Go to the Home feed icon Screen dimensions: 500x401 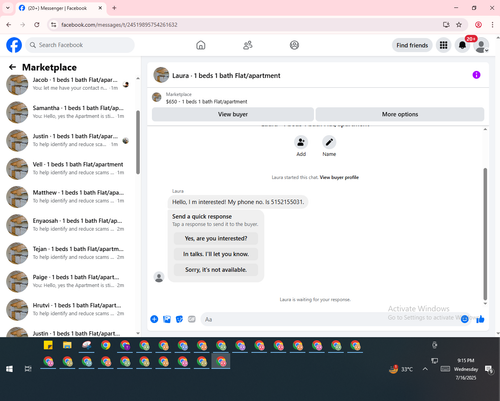click(x=201, y=45)
